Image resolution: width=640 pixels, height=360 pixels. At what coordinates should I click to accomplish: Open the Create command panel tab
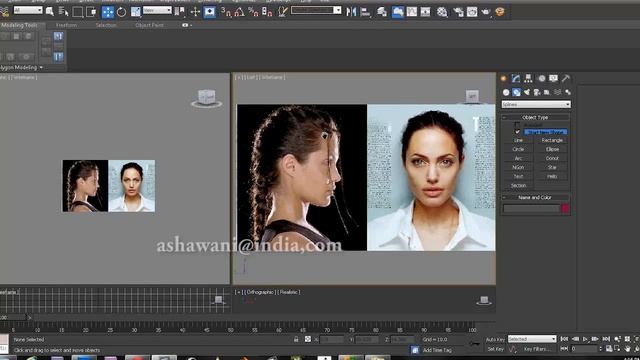click(504, 78)
